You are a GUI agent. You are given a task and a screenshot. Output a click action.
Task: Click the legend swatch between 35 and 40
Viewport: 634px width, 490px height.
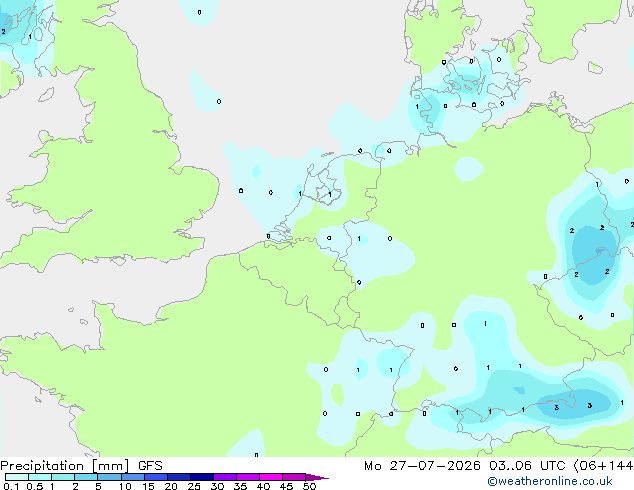pos(248,477)
